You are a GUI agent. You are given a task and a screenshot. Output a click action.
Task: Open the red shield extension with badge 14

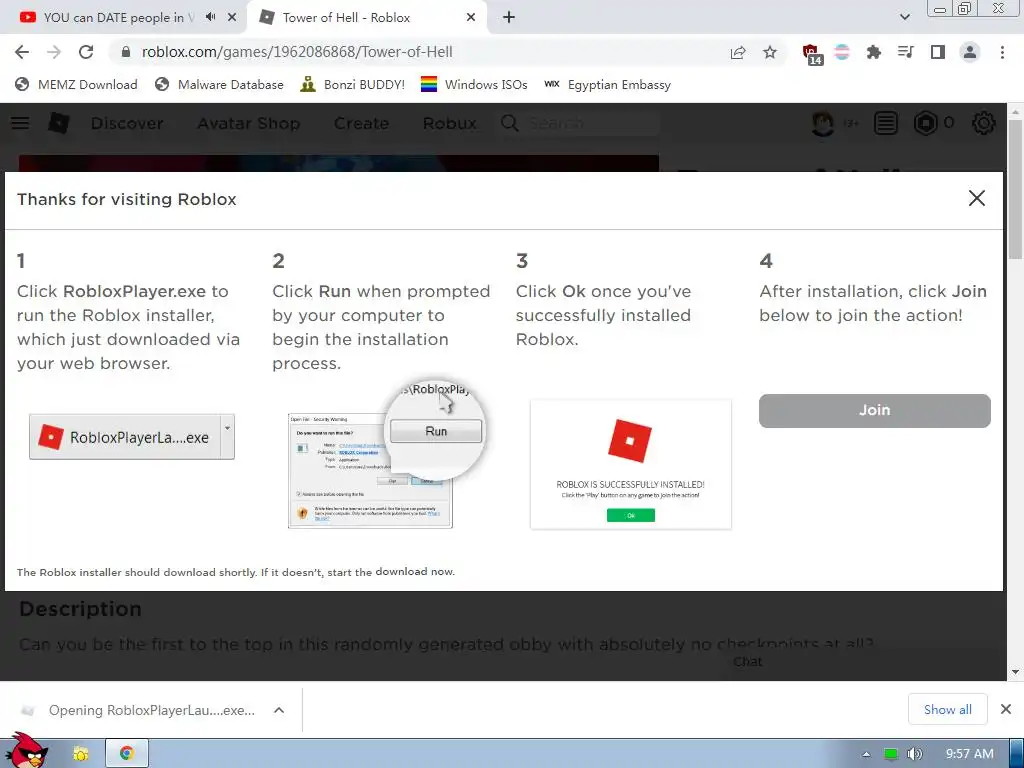(x=812, y=54)
